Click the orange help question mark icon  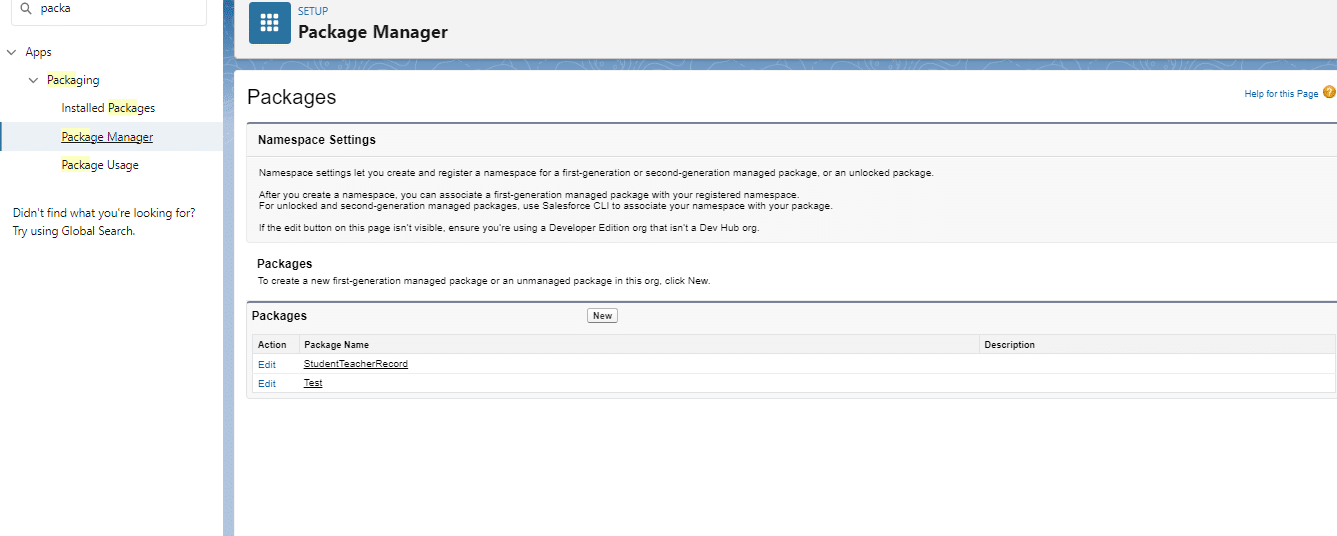[x=1329, y=92]
